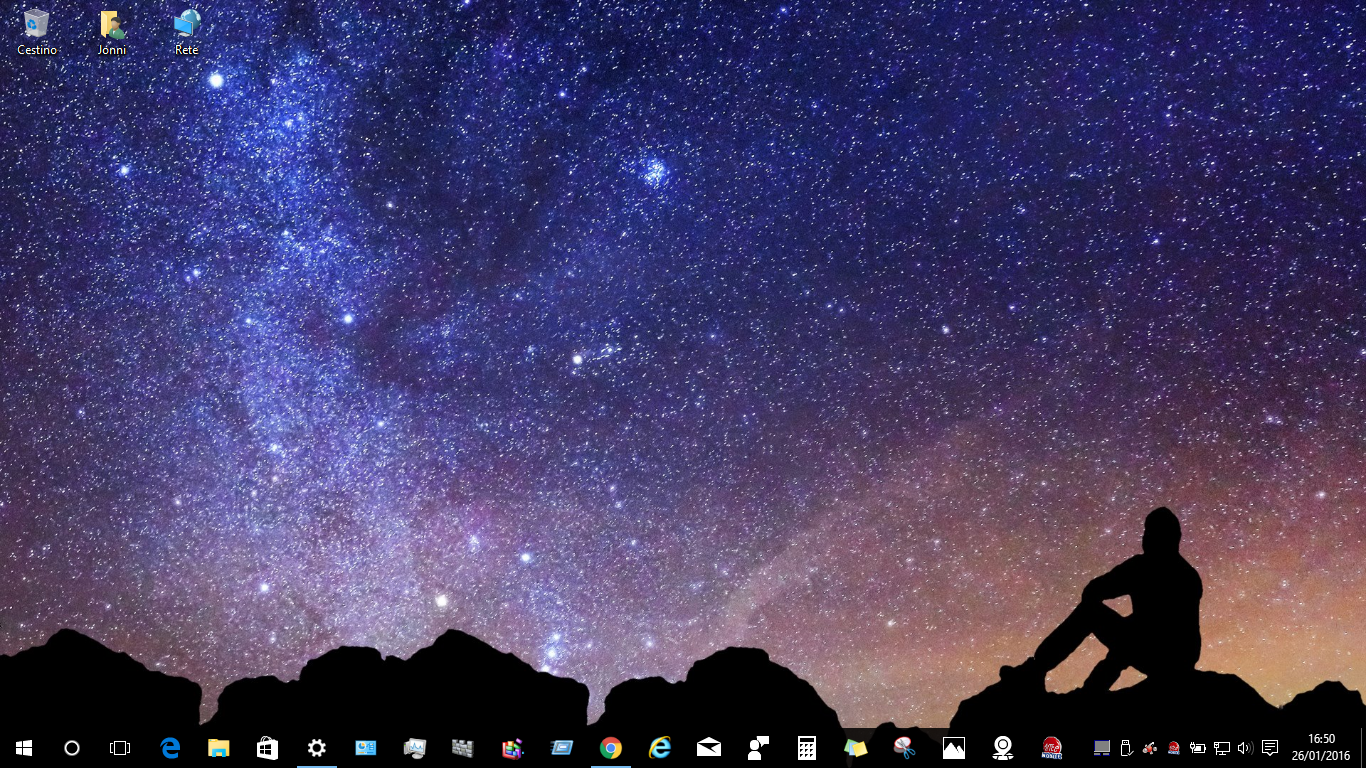Open Internet Explorer
Screen dimensions: 1366x768
658,748
